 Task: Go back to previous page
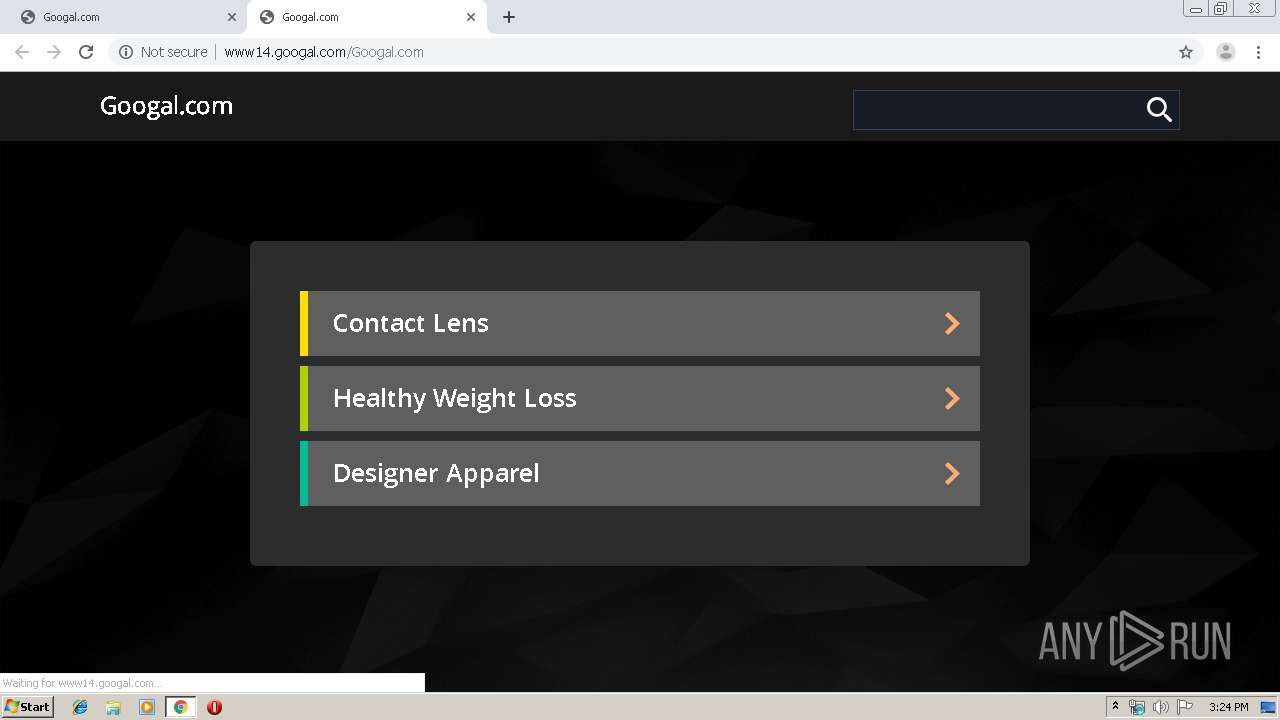(22, 52)
